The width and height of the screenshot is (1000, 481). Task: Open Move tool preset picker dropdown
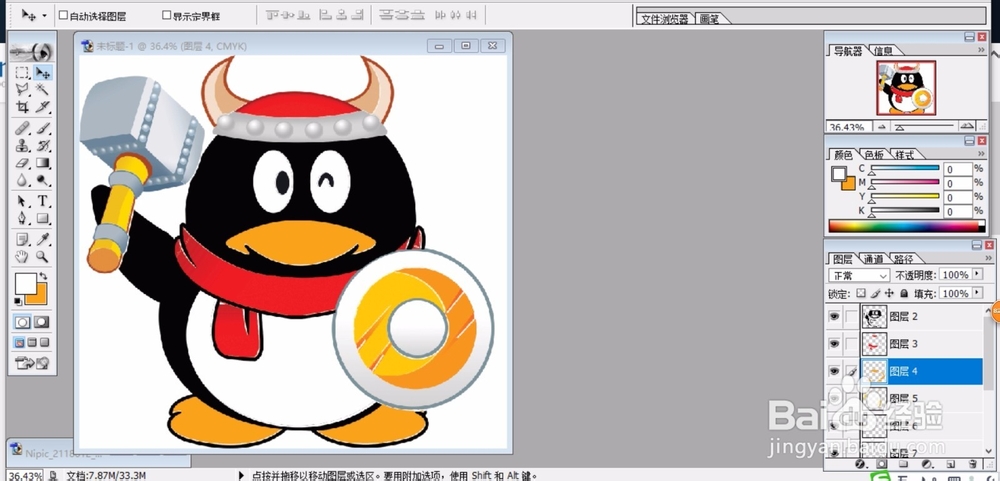[x=44, y=15]
